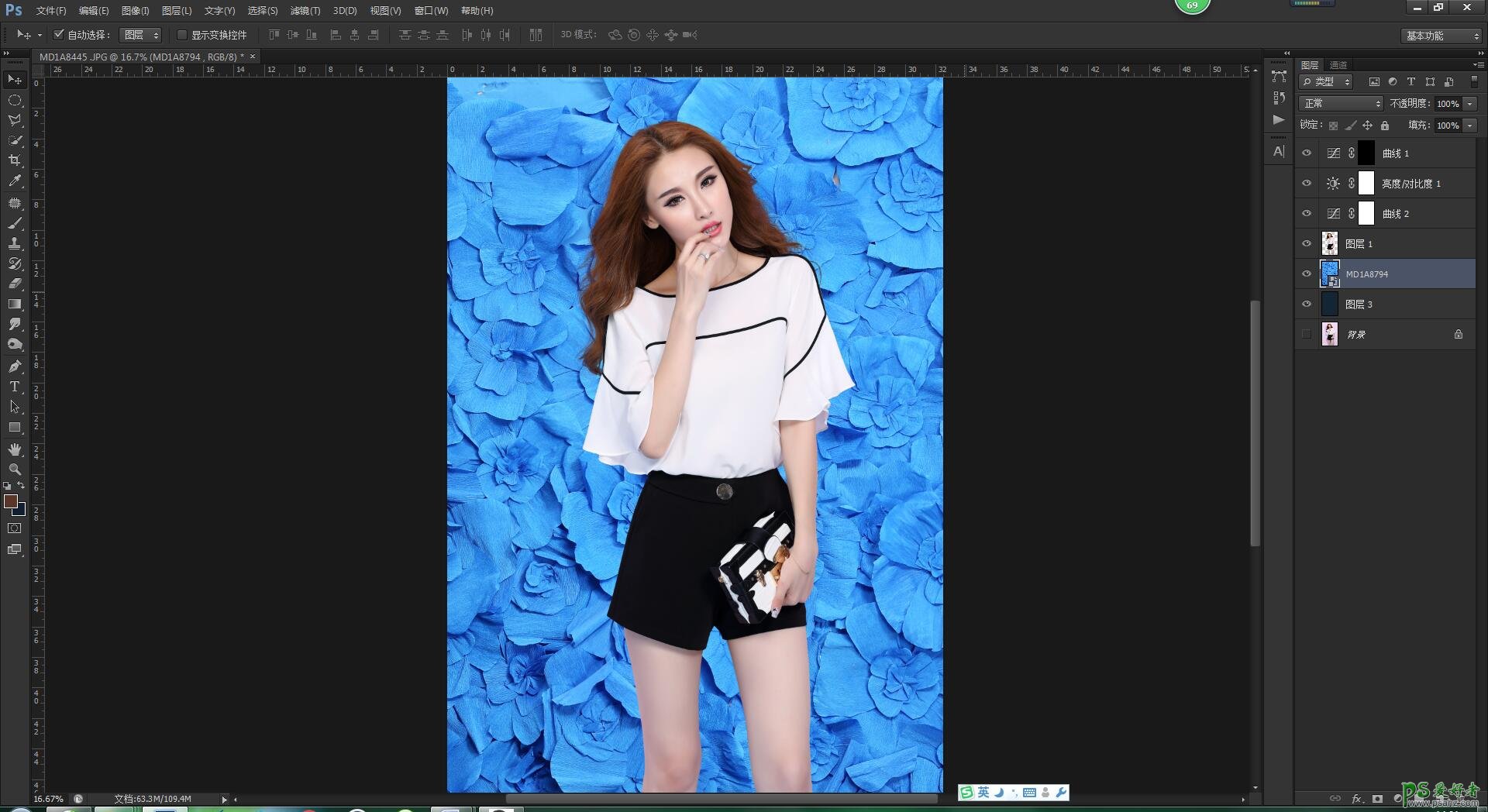Image resolution: width=1488 pixels, height=812 pixels.
Task: Lock transparent pixels checker icon
Action: (x=1333, y=125)
